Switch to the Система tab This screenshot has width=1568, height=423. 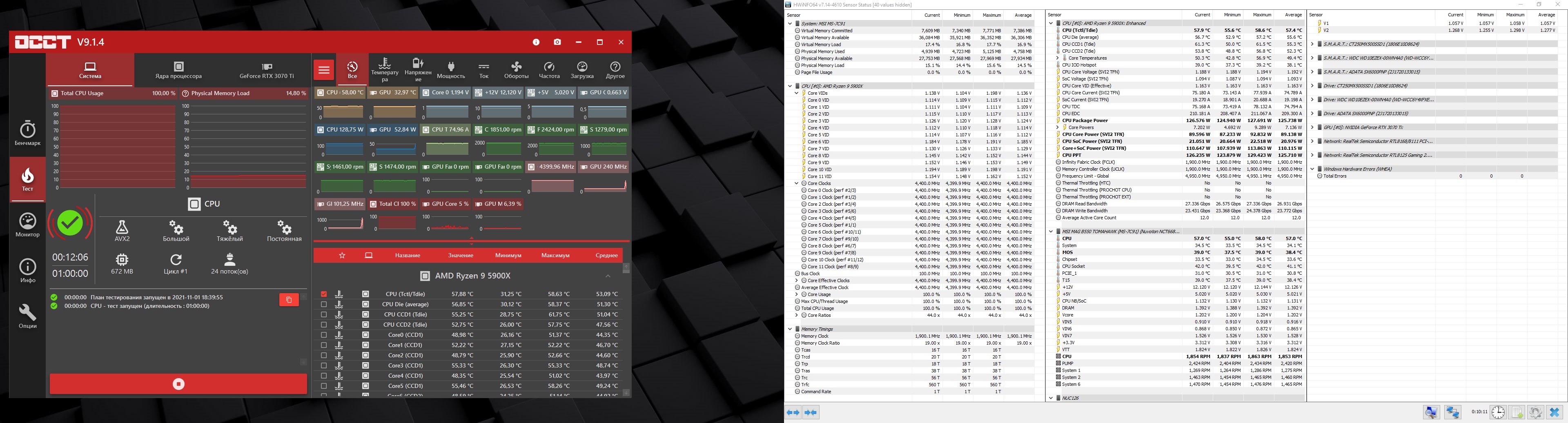(x=90, y=70)
